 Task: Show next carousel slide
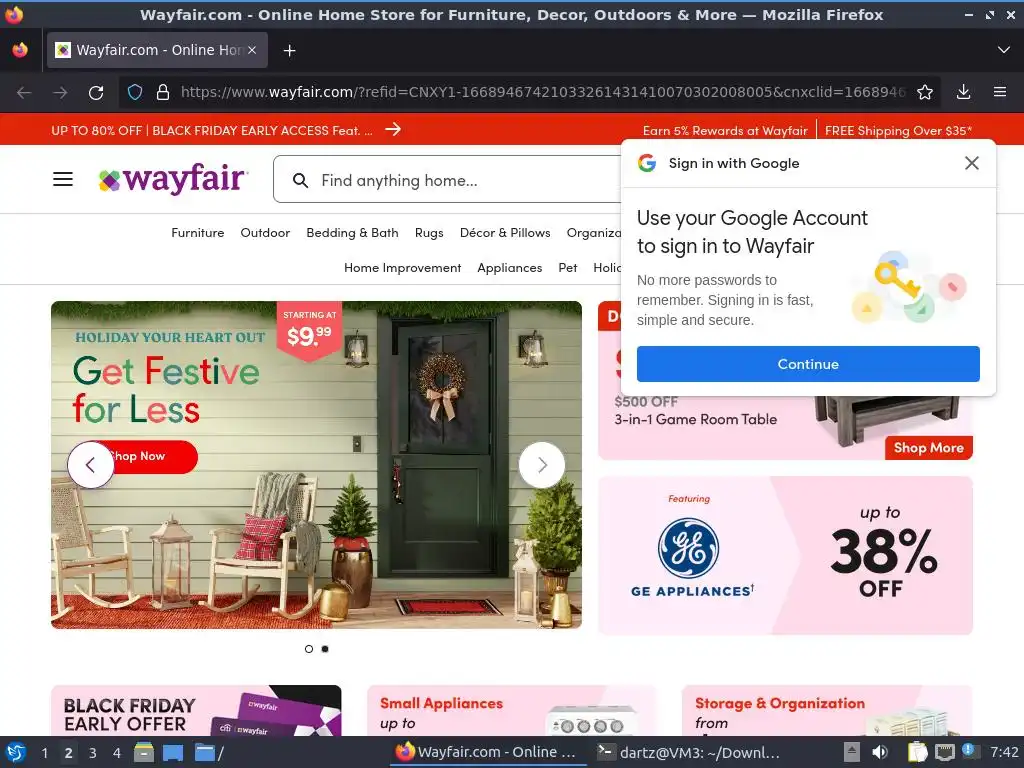pyautogui.click(x=541, y=465)
